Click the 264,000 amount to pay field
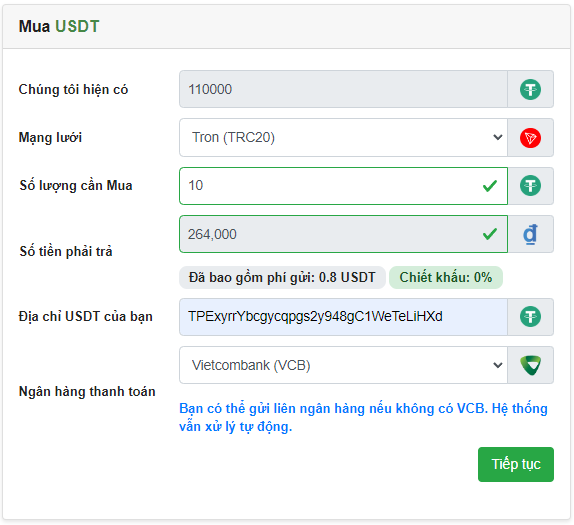574x525 pixels. [343, 234]
